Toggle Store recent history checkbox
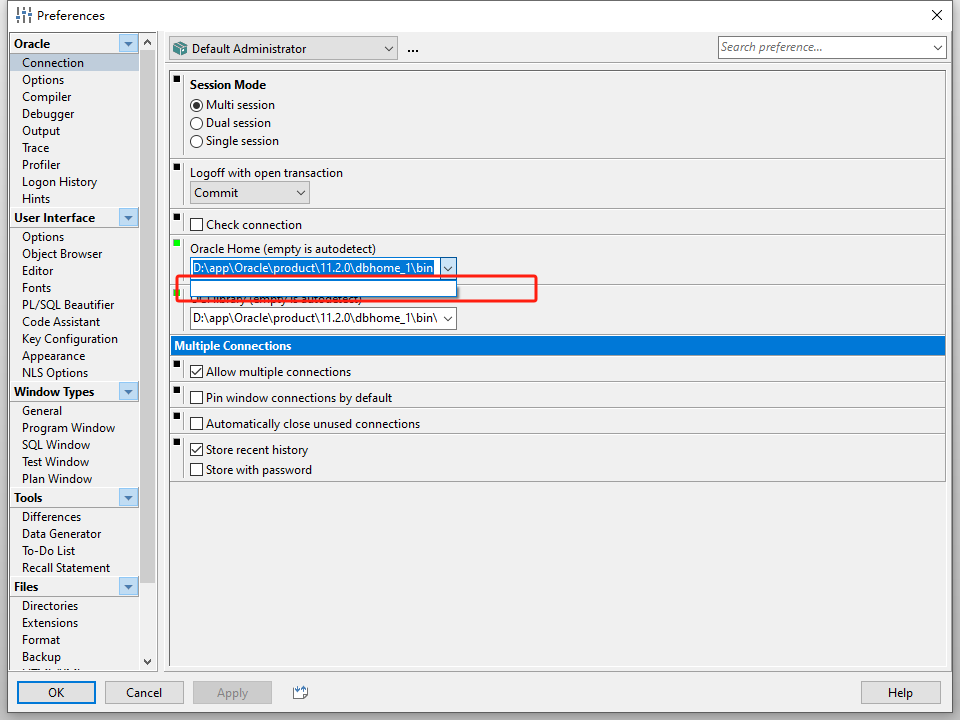The image size is (960, 720). pyautogui.click(x=197, y=450)
